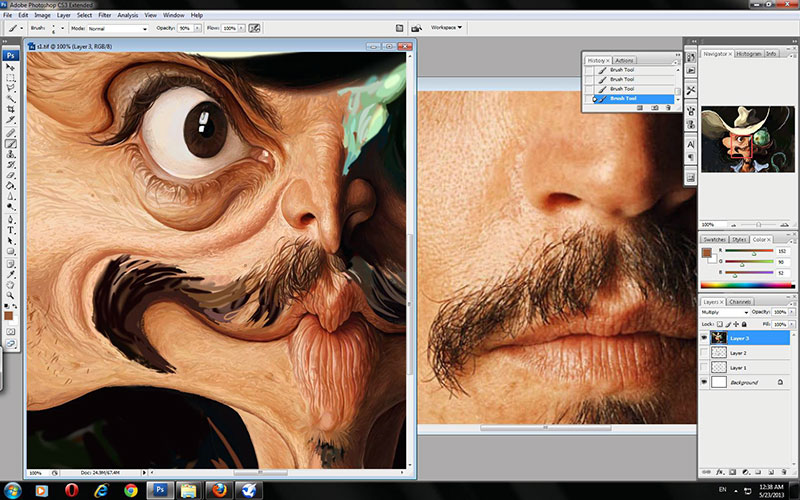Switch to the Histogram tab

click(x=748, y=54)
